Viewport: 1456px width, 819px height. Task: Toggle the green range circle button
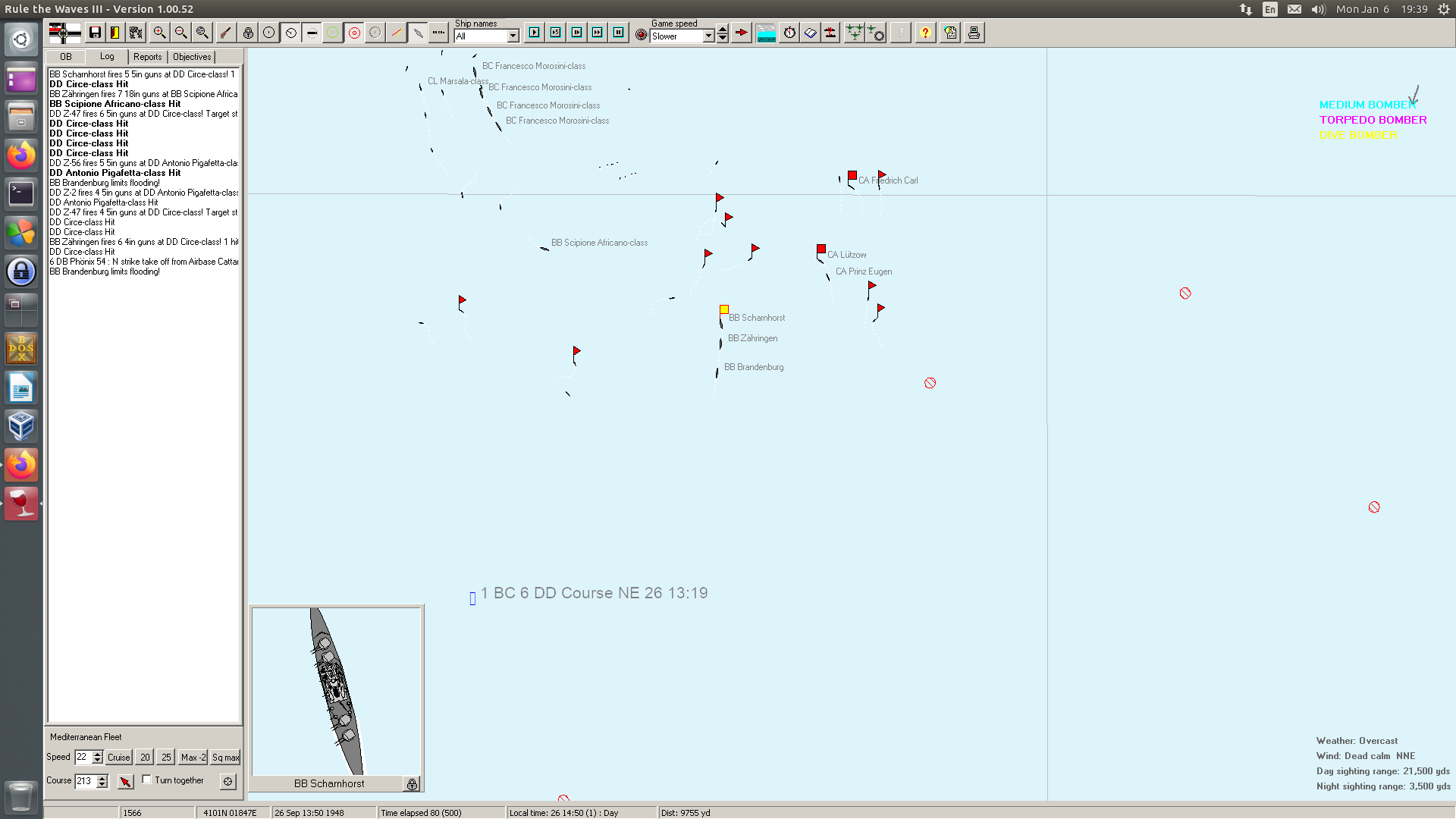333,33
